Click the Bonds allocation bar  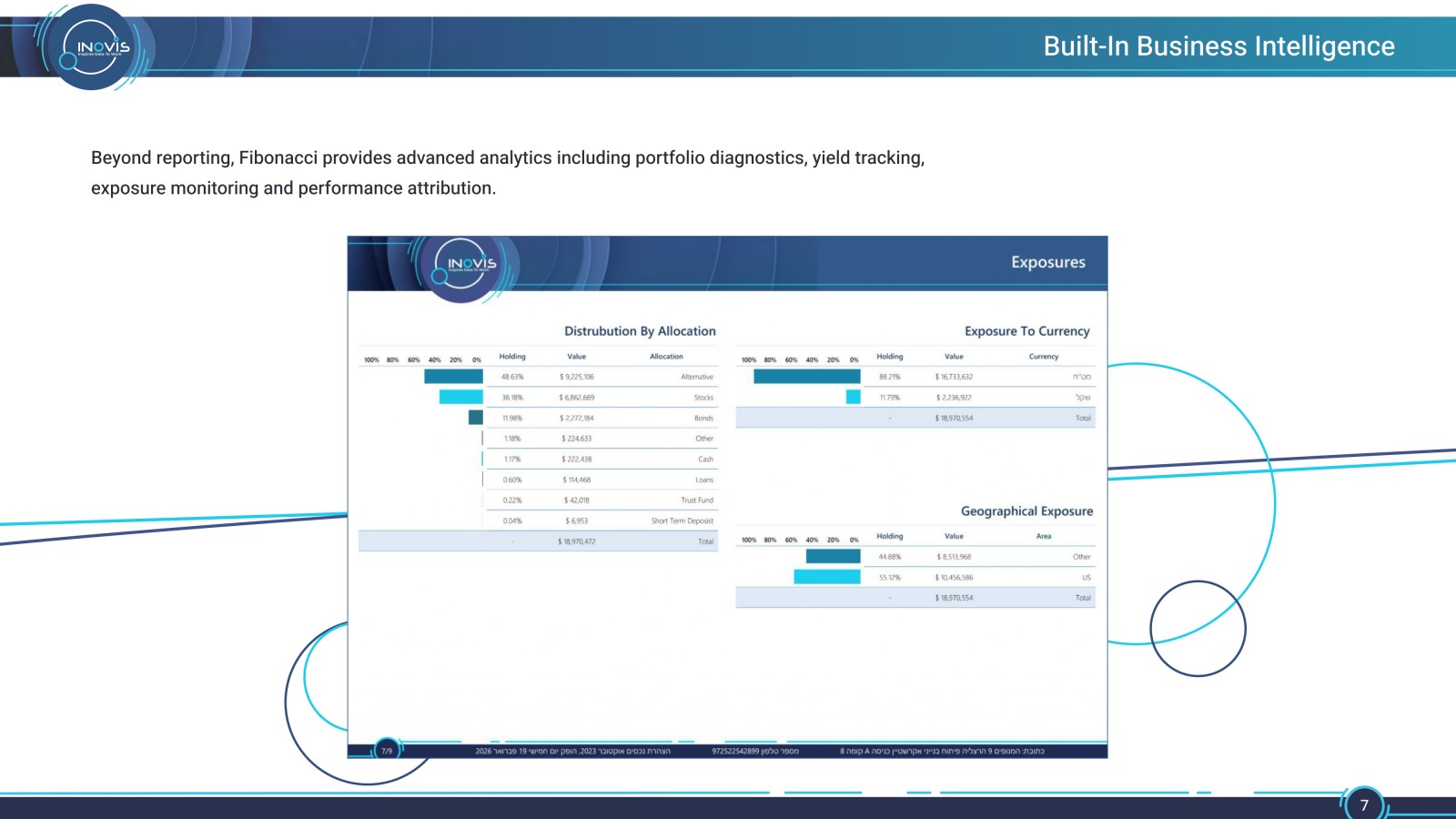click(x=476, y=418)
